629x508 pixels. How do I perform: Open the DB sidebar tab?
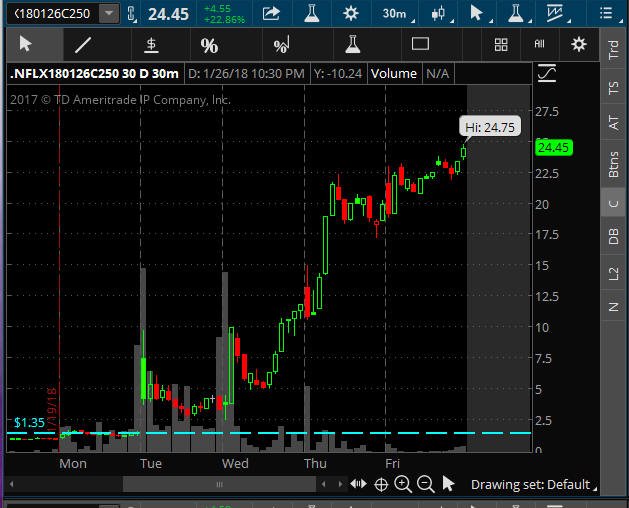coord(614,237)
